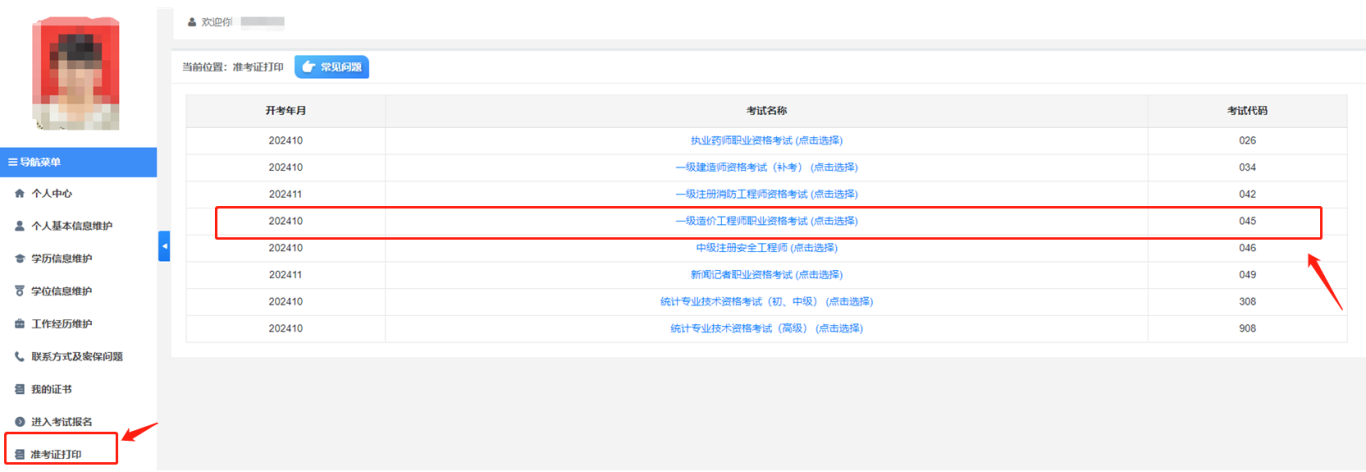Viewport: 1366px width, 472px height.
Task: Select 一级注册消防工程师资格考试 link
Action: pyautogui.click(x=766, y=194)
